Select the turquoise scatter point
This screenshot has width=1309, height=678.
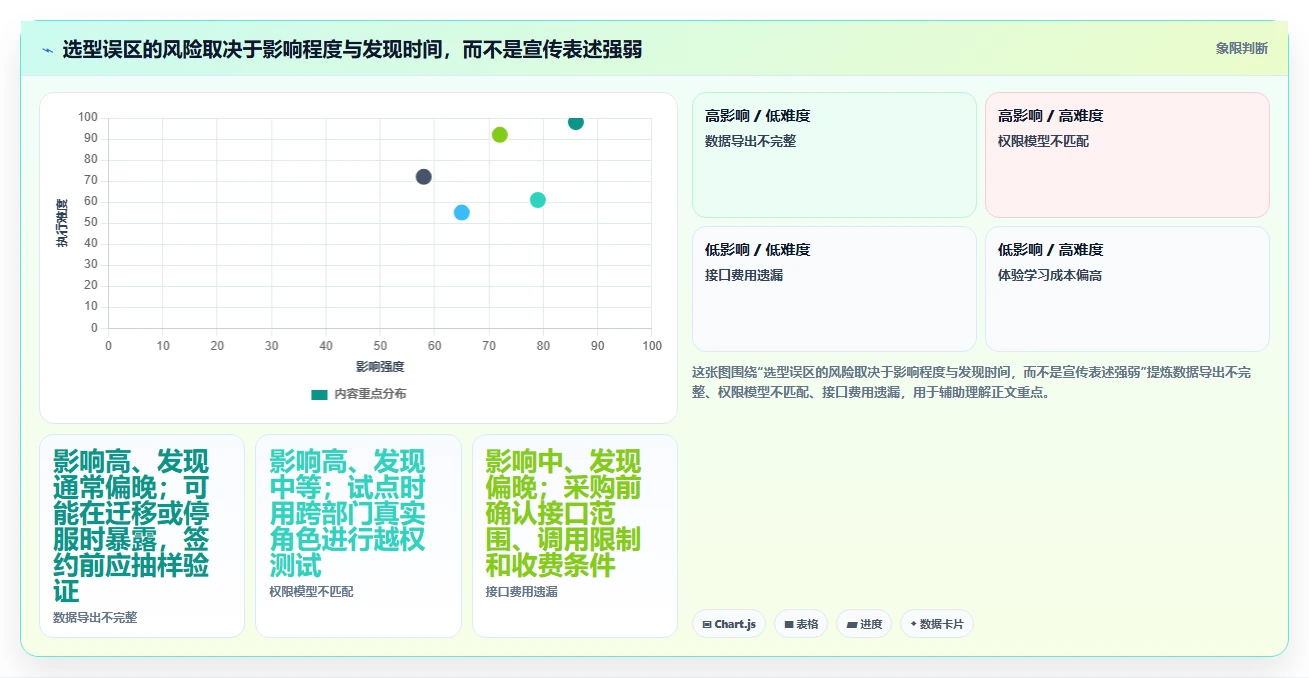coord(538,200)
